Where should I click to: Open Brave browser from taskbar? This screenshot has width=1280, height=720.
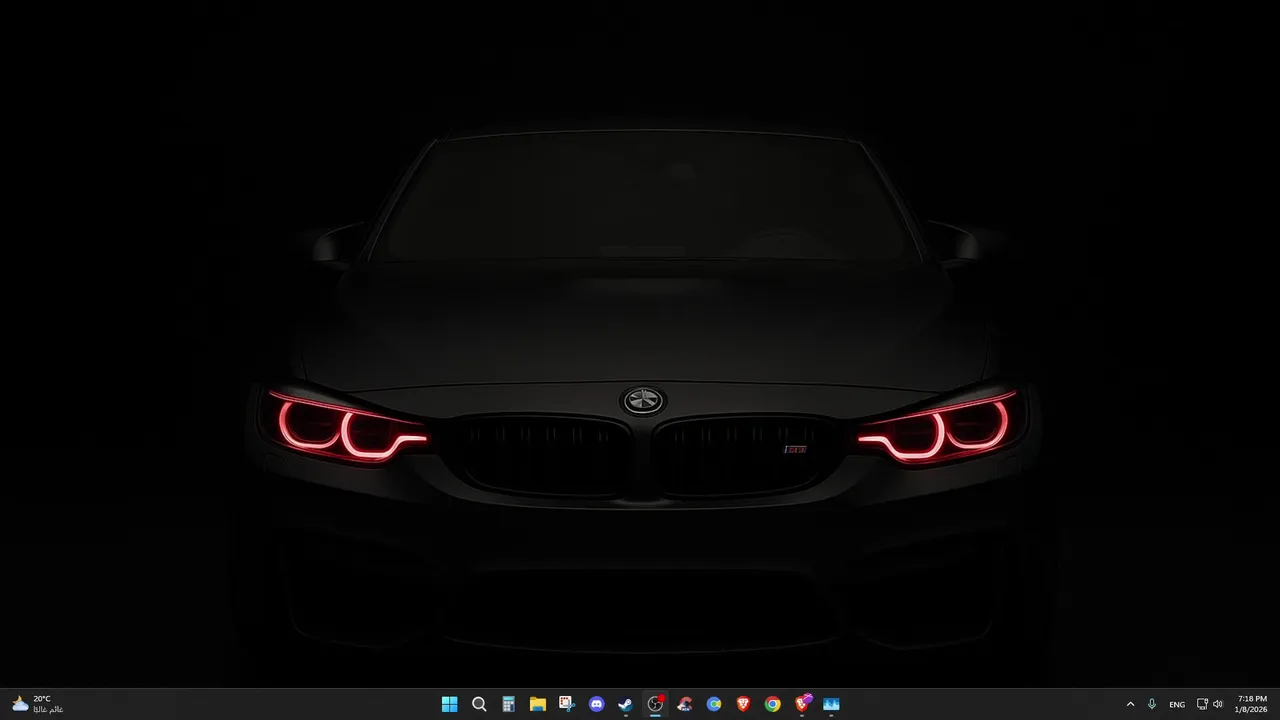(743, 704)
